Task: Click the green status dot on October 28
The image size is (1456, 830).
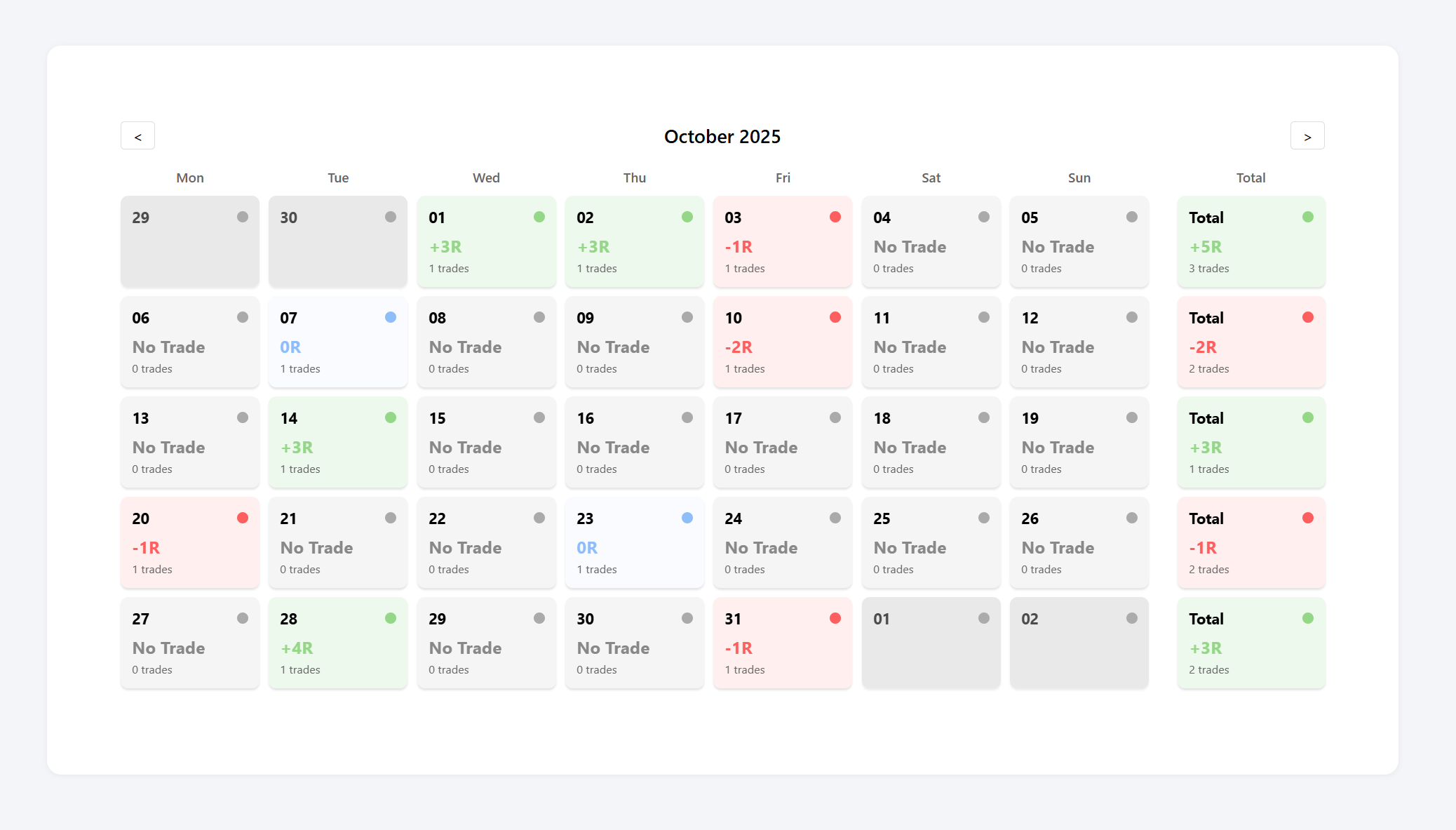Action: point(391,618)
